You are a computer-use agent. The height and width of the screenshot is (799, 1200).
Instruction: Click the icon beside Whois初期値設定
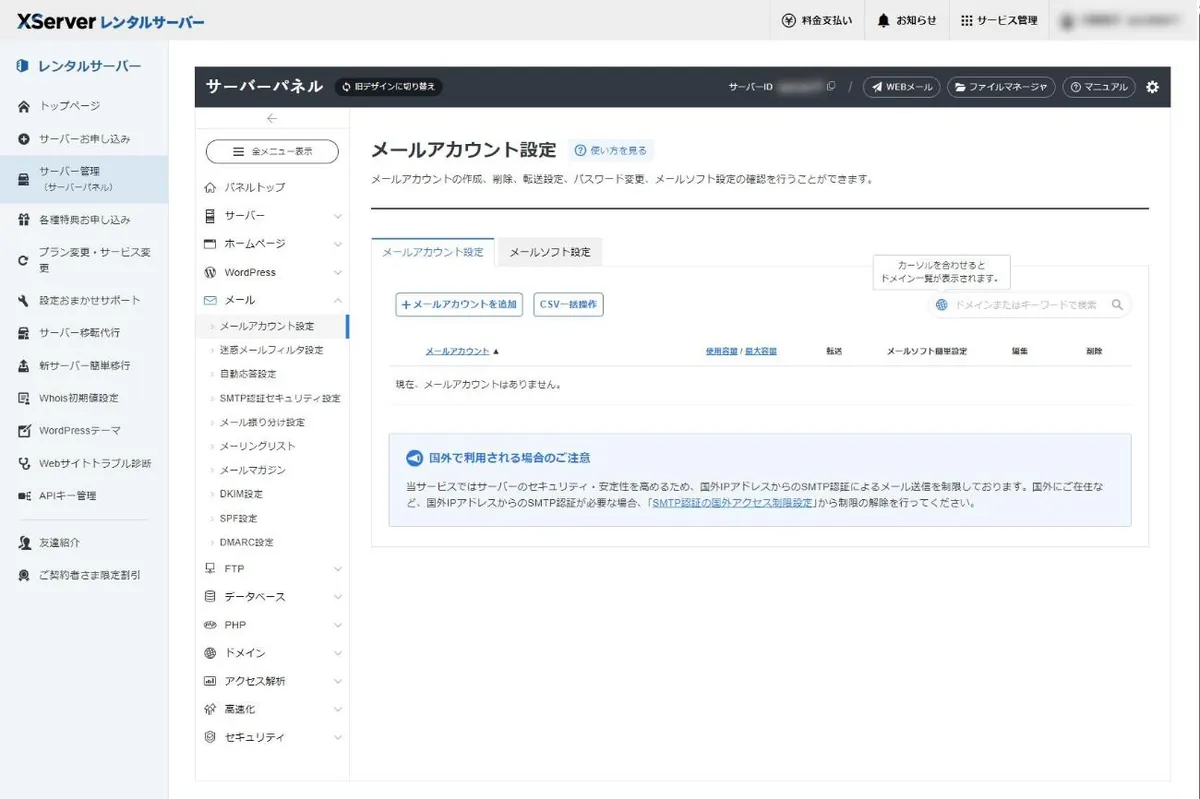(24, 398)
